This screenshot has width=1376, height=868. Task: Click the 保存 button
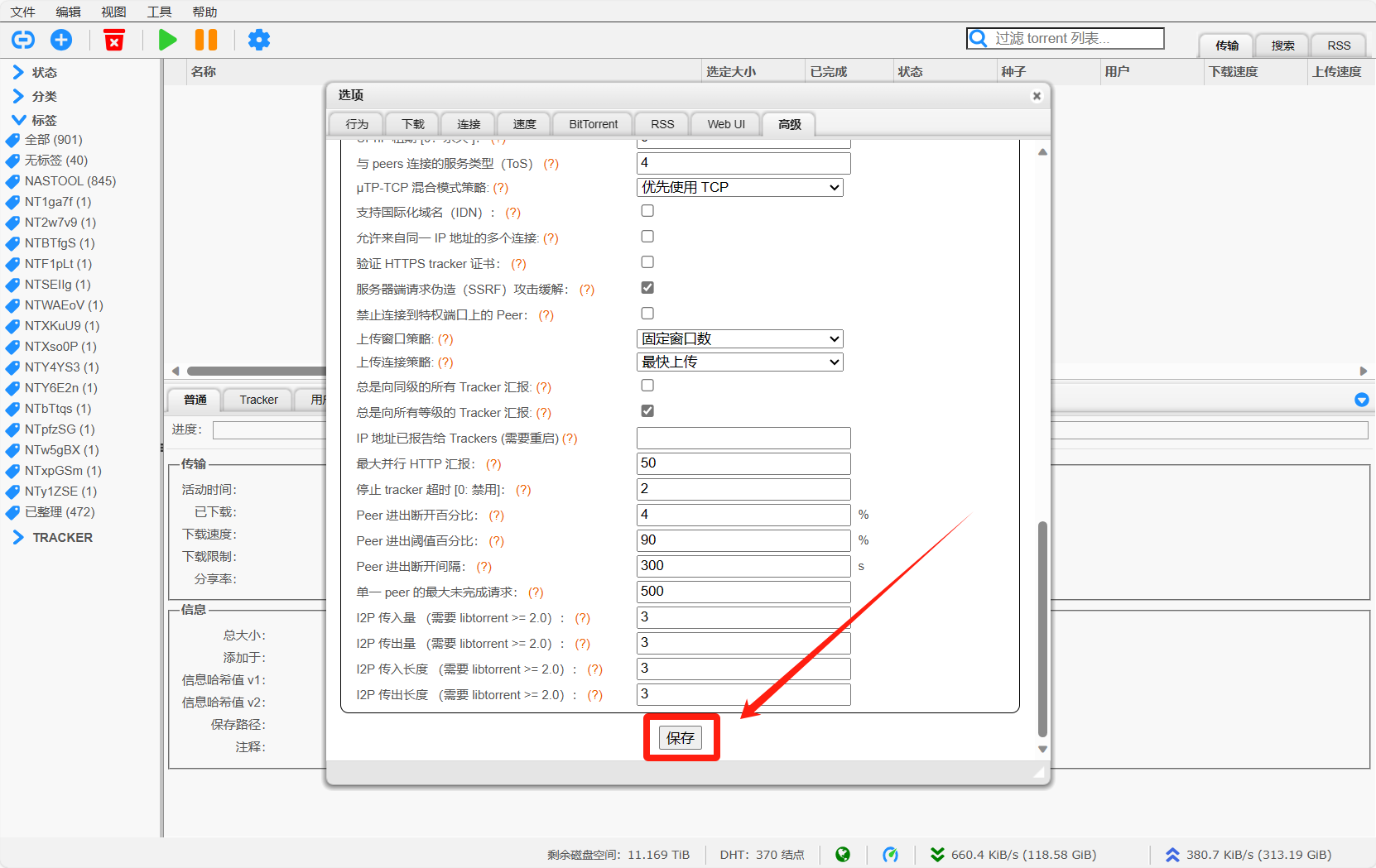681,738
